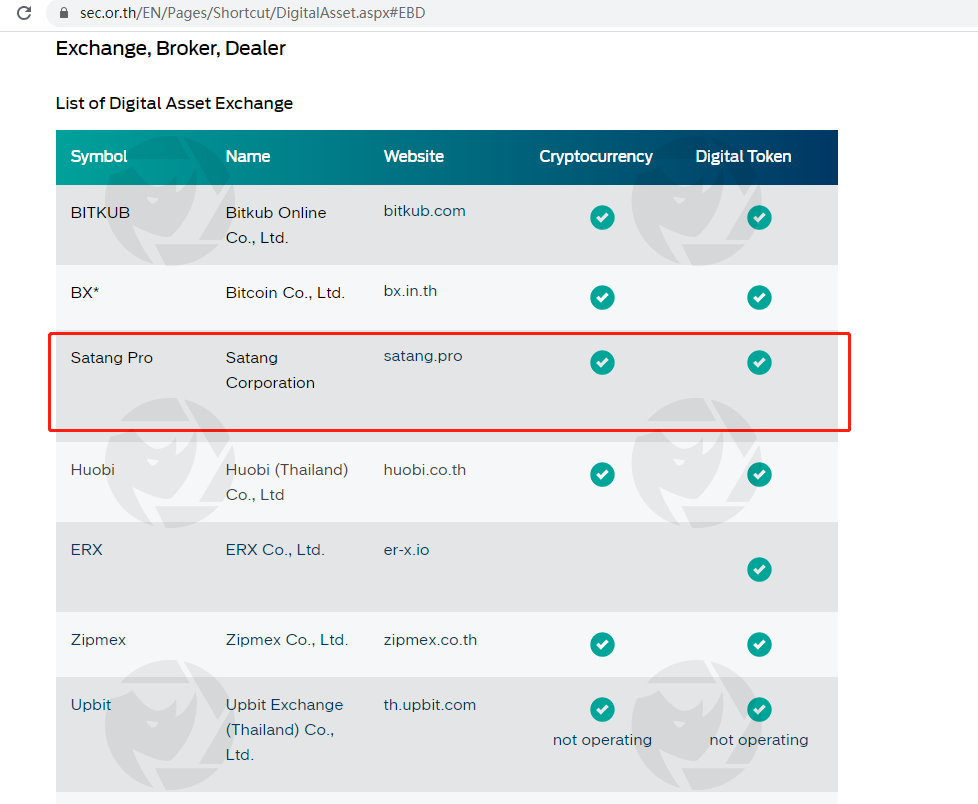Open the bitkub.com website link
Viewport: 978px width, 804px height.
point(424,211)
